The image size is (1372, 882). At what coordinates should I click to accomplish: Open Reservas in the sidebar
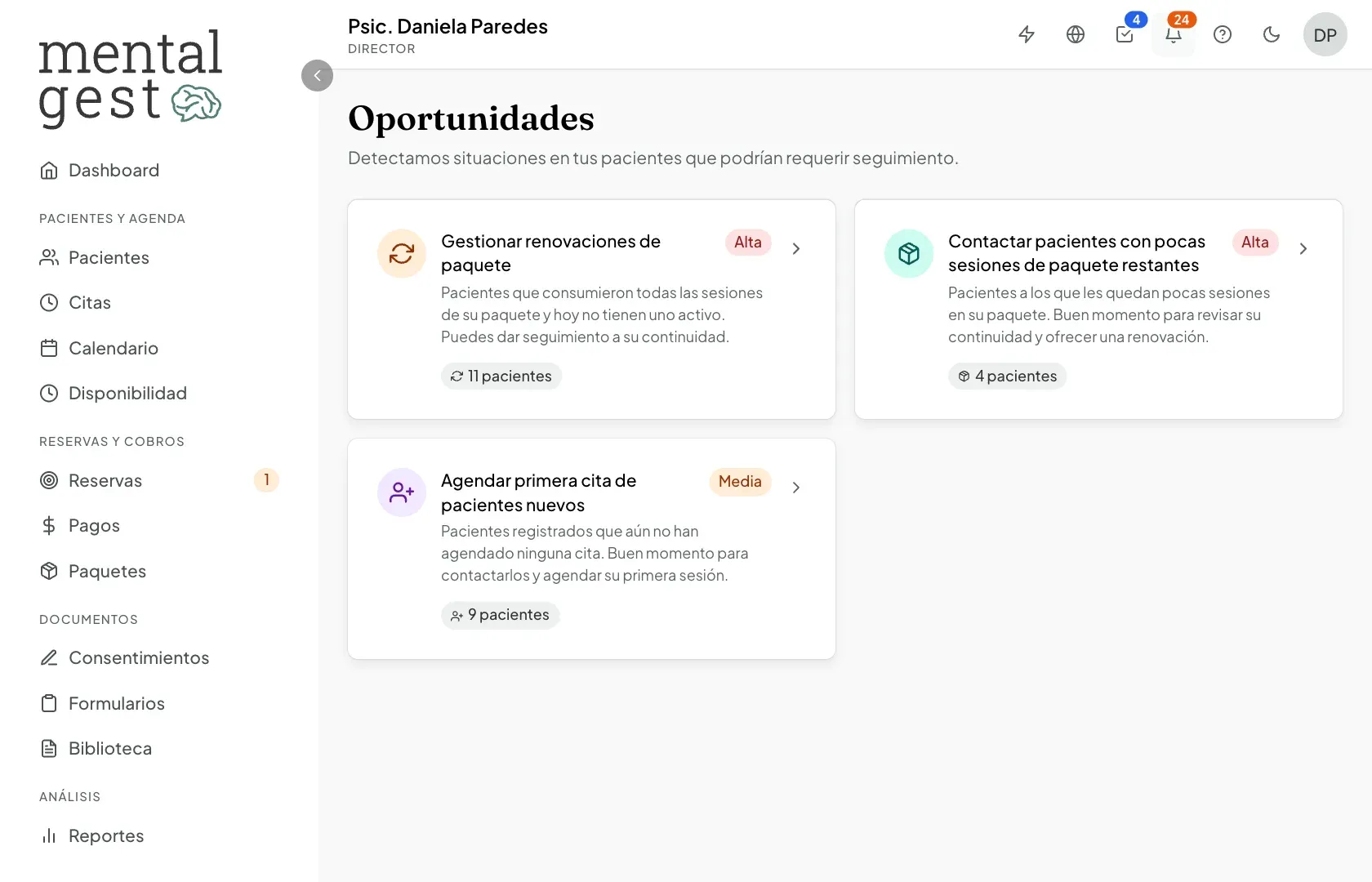(x=159, y=480)
